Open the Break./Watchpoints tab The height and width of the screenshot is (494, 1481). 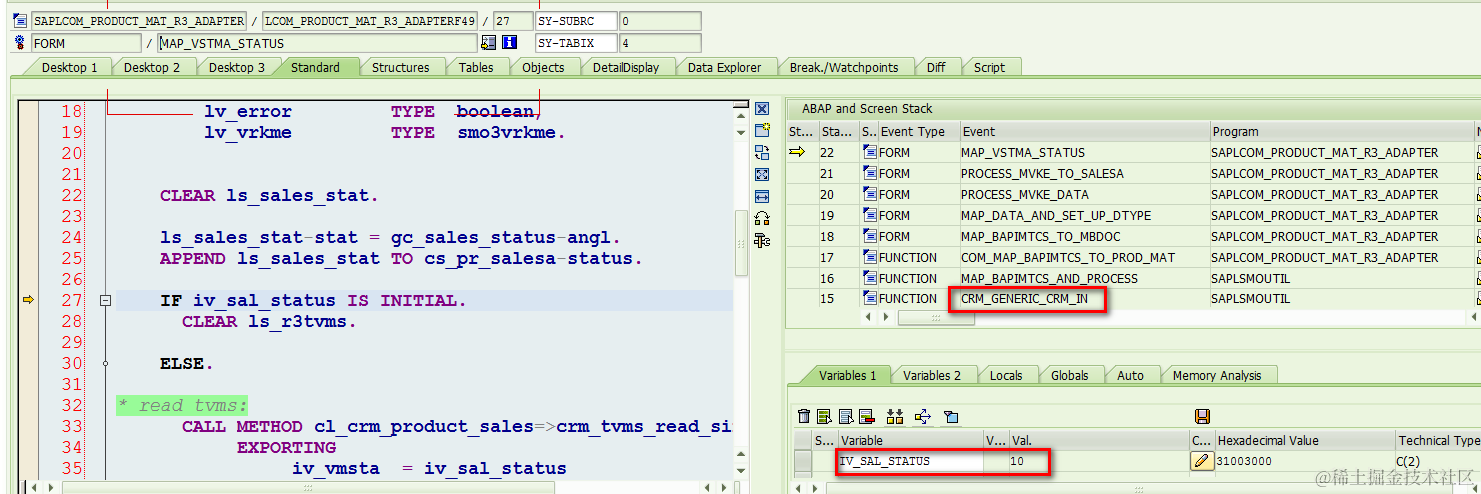point(844,67)
